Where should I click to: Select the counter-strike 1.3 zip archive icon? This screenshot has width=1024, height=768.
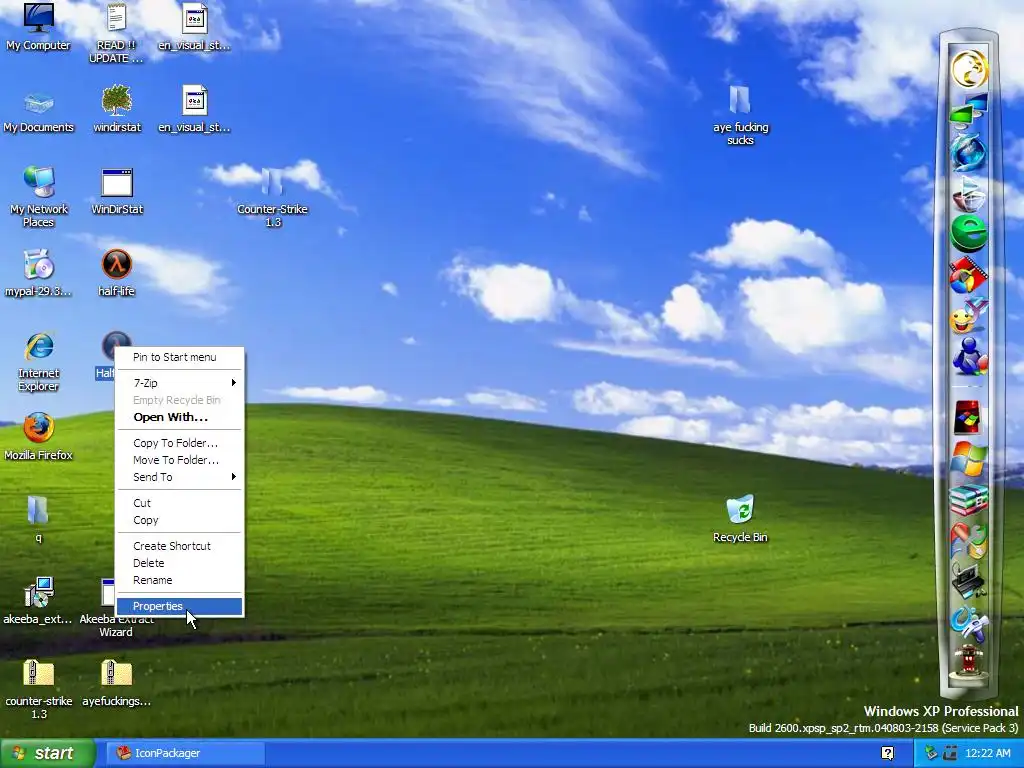(x=39, y=674)
